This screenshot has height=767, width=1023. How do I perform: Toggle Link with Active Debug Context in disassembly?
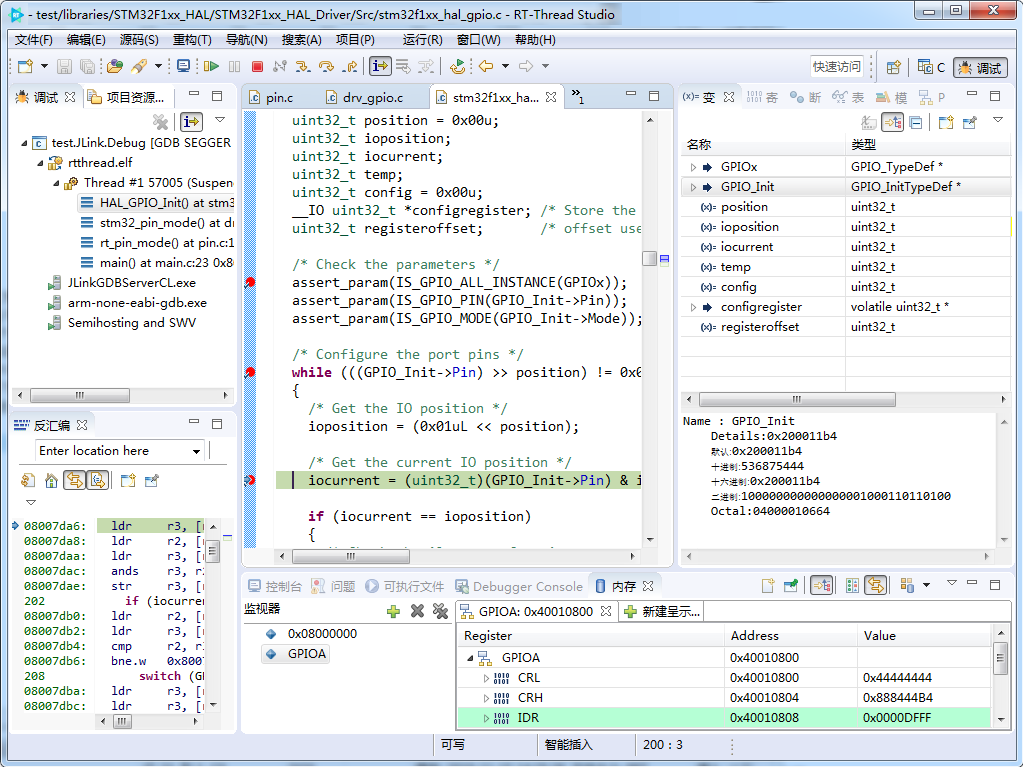[x=74, y=481]
